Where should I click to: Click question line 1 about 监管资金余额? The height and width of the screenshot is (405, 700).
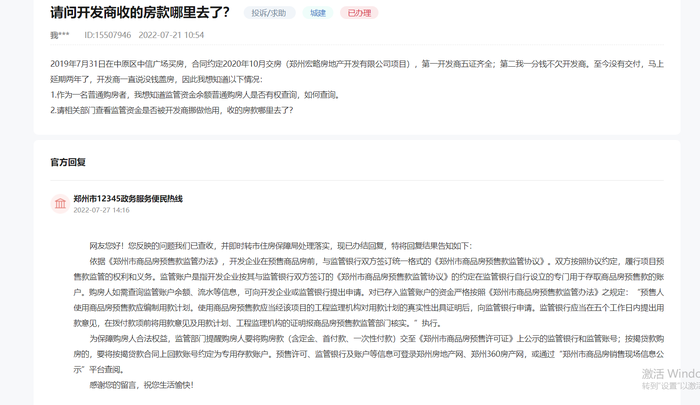(x=196, y=95)
